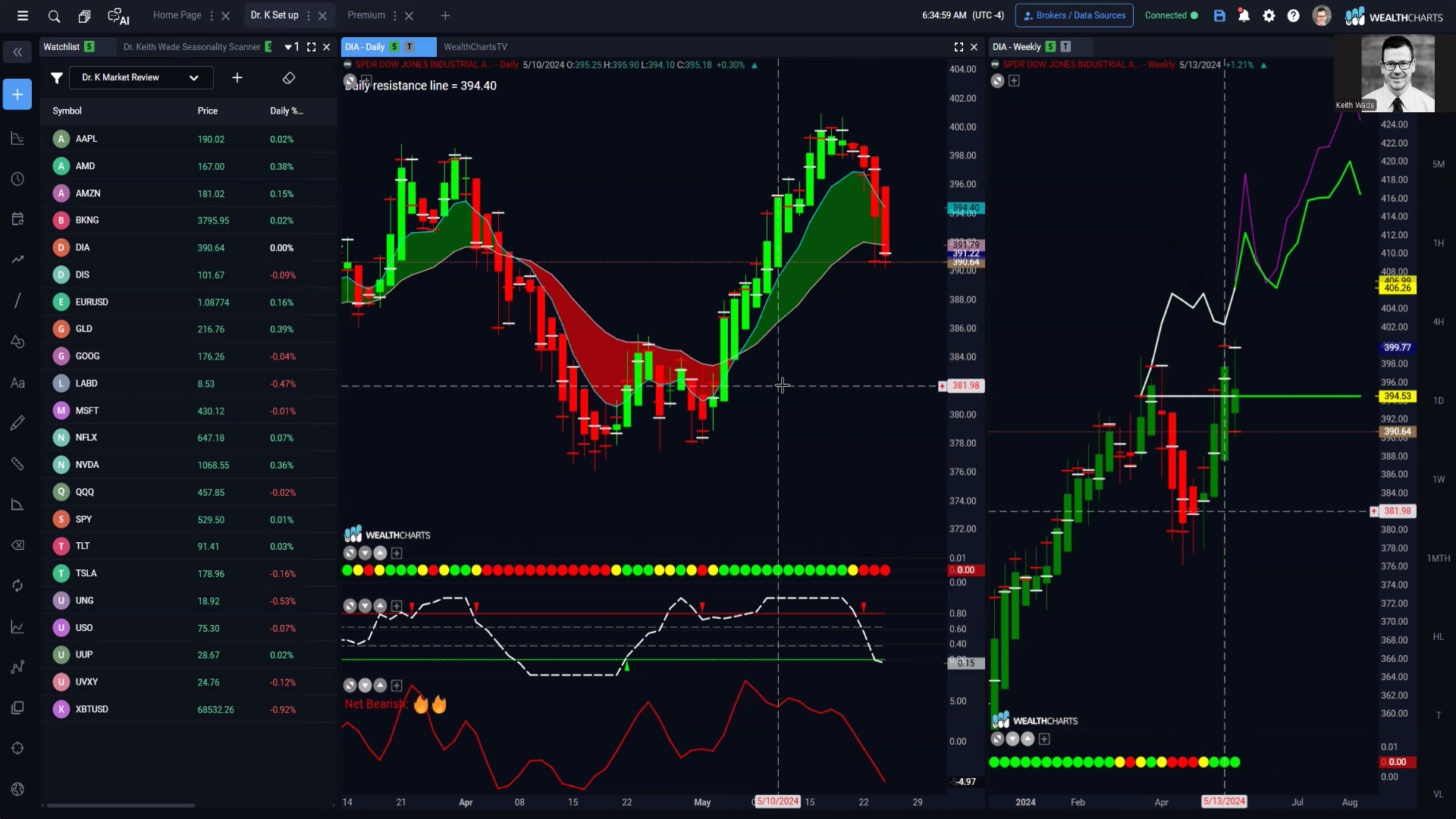This screenshot has width=1456, height=819.
Task: Toggle visibility of Net Bearish indicator pane
Action: coord(350,686)
